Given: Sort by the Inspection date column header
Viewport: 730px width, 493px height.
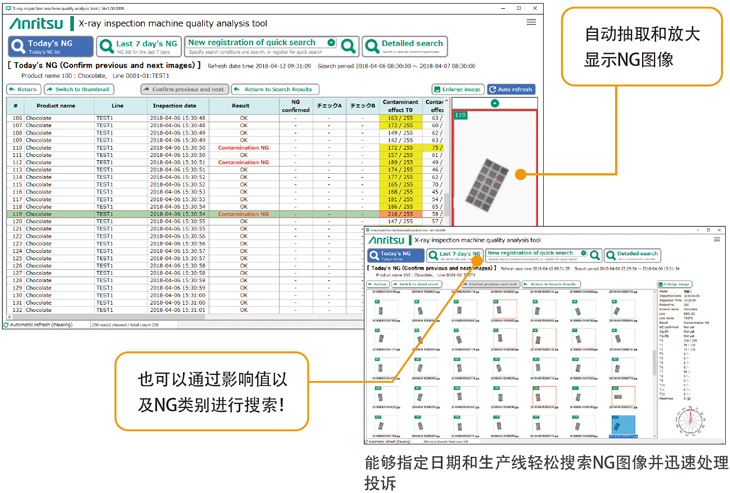Looking at the screenshot, I should click(175, 106).
